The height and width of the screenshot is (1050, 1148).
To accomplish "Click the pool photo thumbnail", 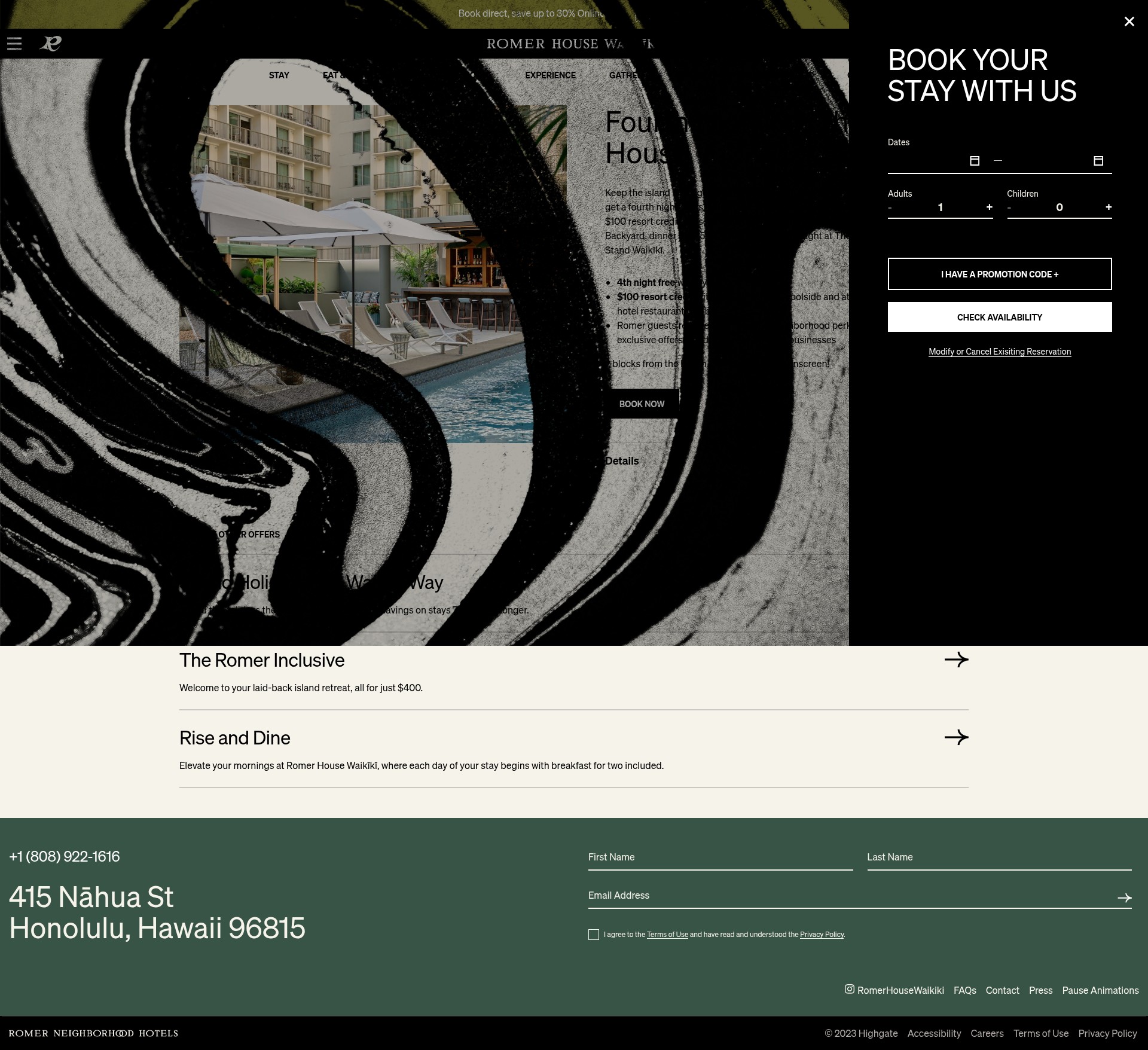I will coord(373,274).
